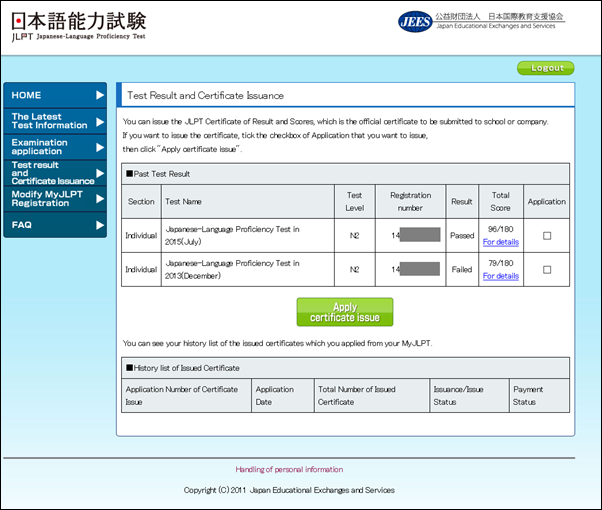Click Total Number of Issued Certificate header

(372, 396)
